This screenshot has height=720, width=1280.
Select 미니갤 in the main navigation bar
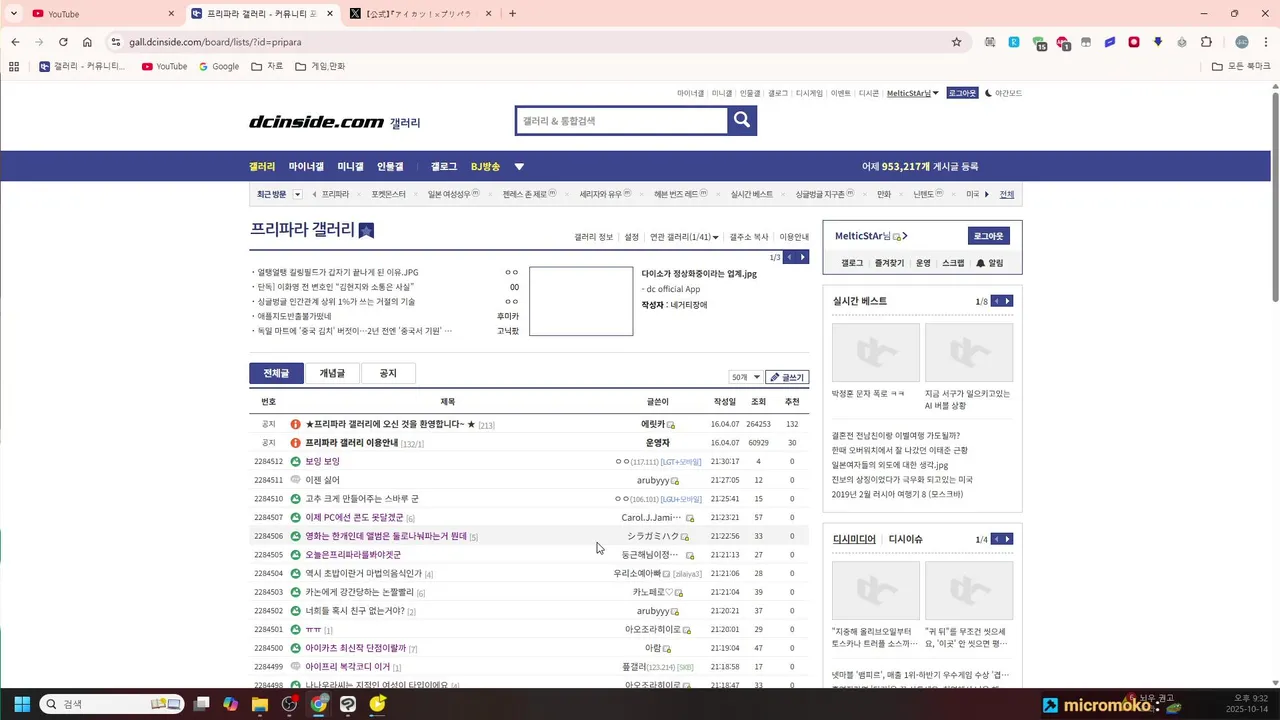(x=350, y=167)
